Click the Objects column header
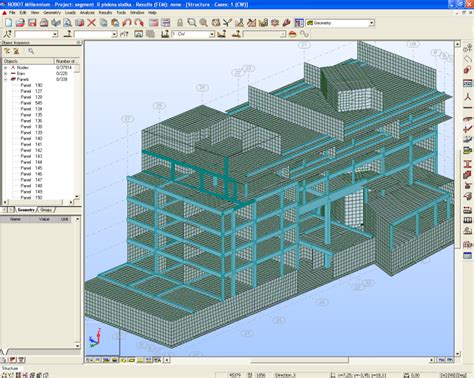 [28, 61]
